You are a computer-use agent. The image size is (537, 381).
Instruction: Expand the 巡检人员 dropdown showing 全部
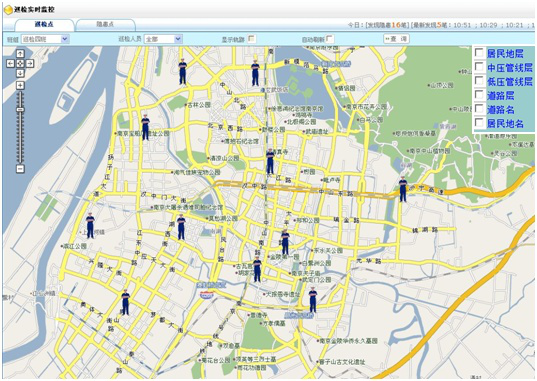(x=163, y=39)
